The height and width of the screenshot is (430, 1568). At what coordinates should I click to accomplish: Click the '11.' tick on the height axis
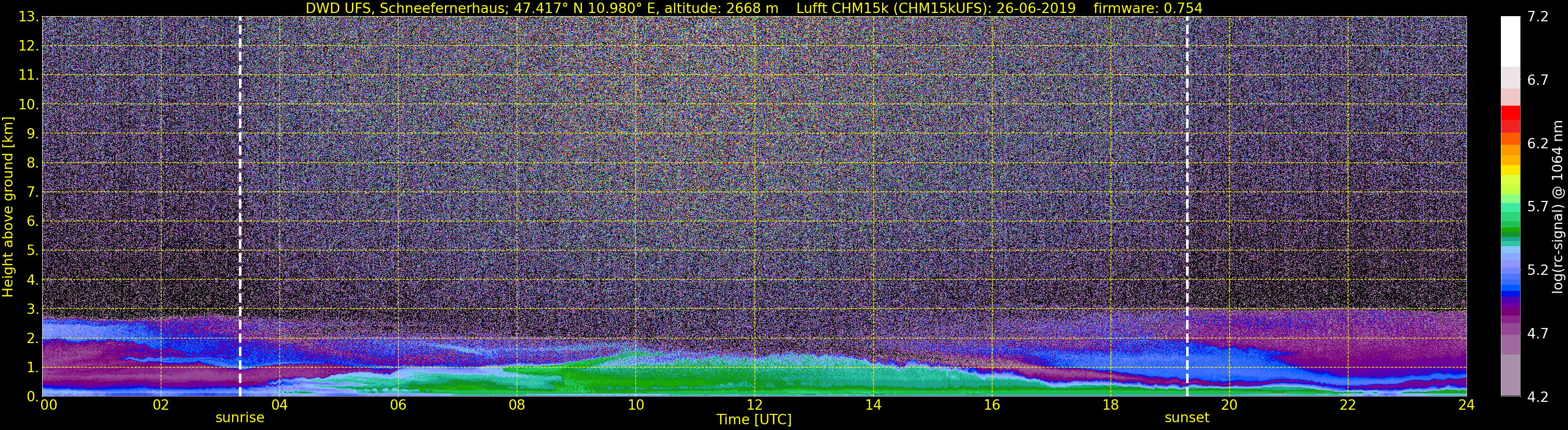pyautogui.click(x=29, y=75)
